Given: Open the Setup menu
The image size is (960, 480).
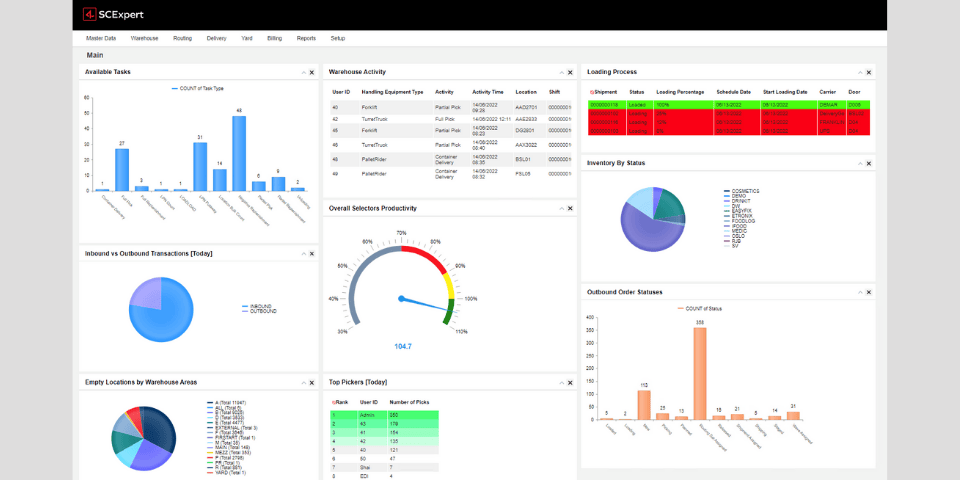Looking at the screenshot, I should [x=337, y=38].
